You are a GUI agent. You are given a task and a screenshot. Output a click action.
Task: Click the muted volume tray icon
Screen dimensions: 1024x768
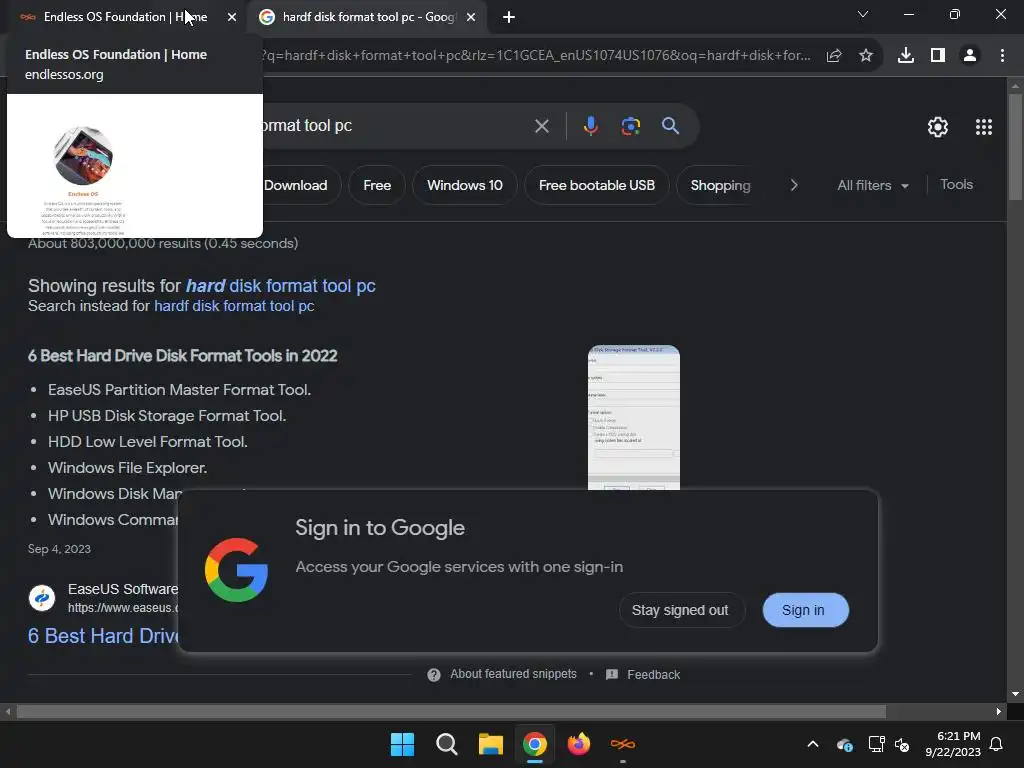click(x=902, y=744)
